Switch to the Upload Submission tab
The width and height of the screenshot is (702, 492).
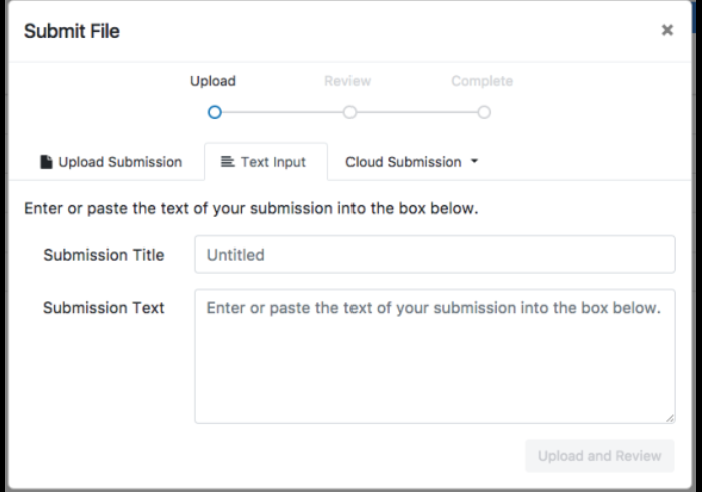point(111,162)
